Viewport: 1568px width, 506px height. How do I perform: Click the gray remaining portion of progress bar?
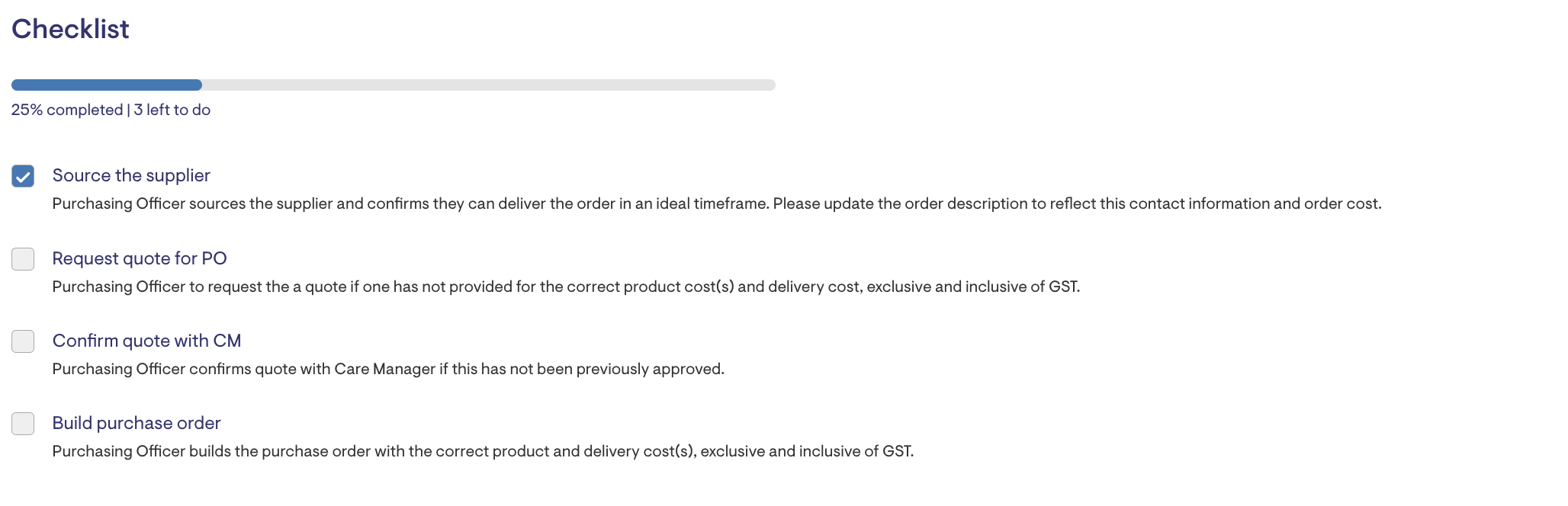(488, 85)
